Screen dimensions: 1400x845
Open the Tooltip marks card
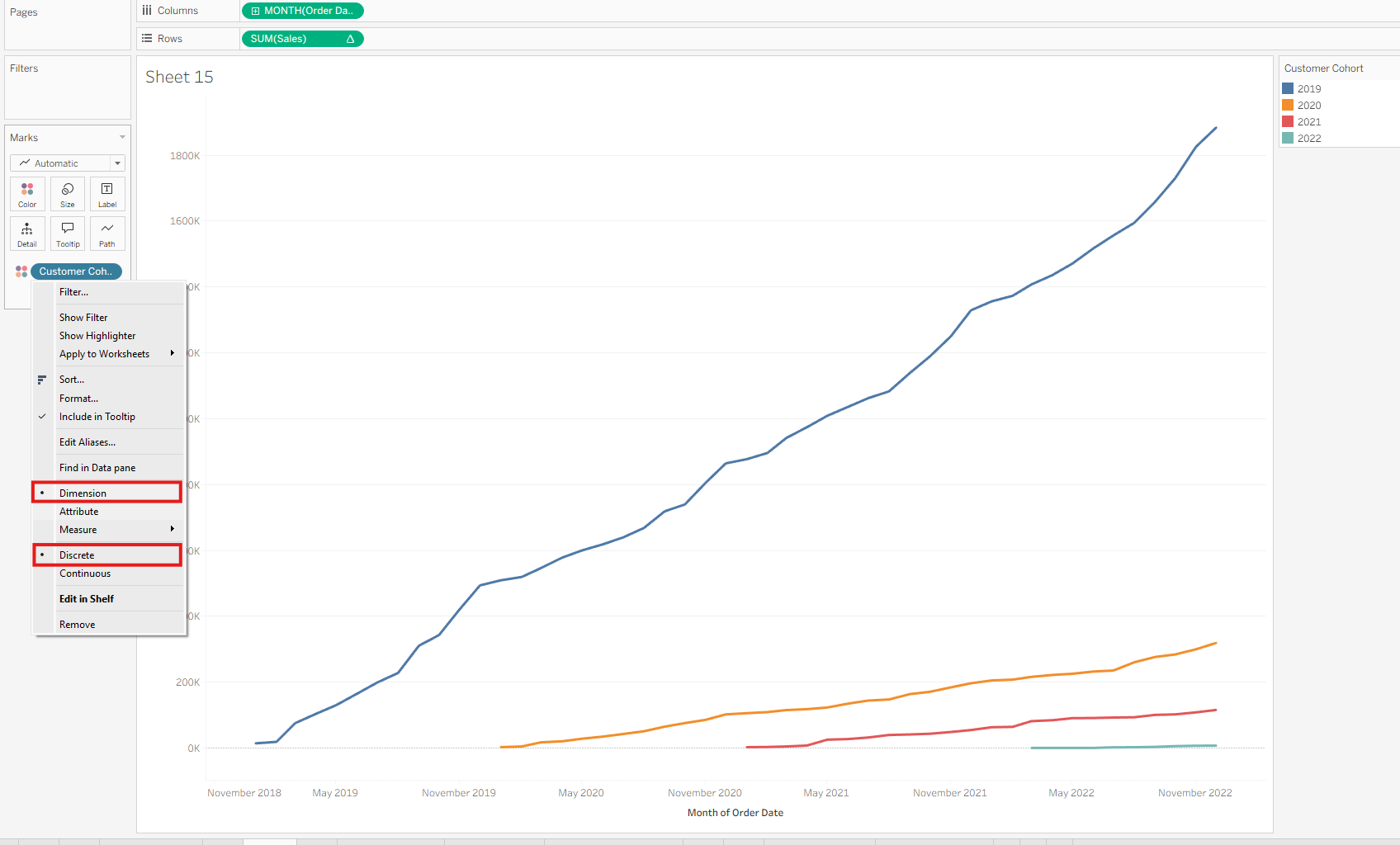pos(68,234)
